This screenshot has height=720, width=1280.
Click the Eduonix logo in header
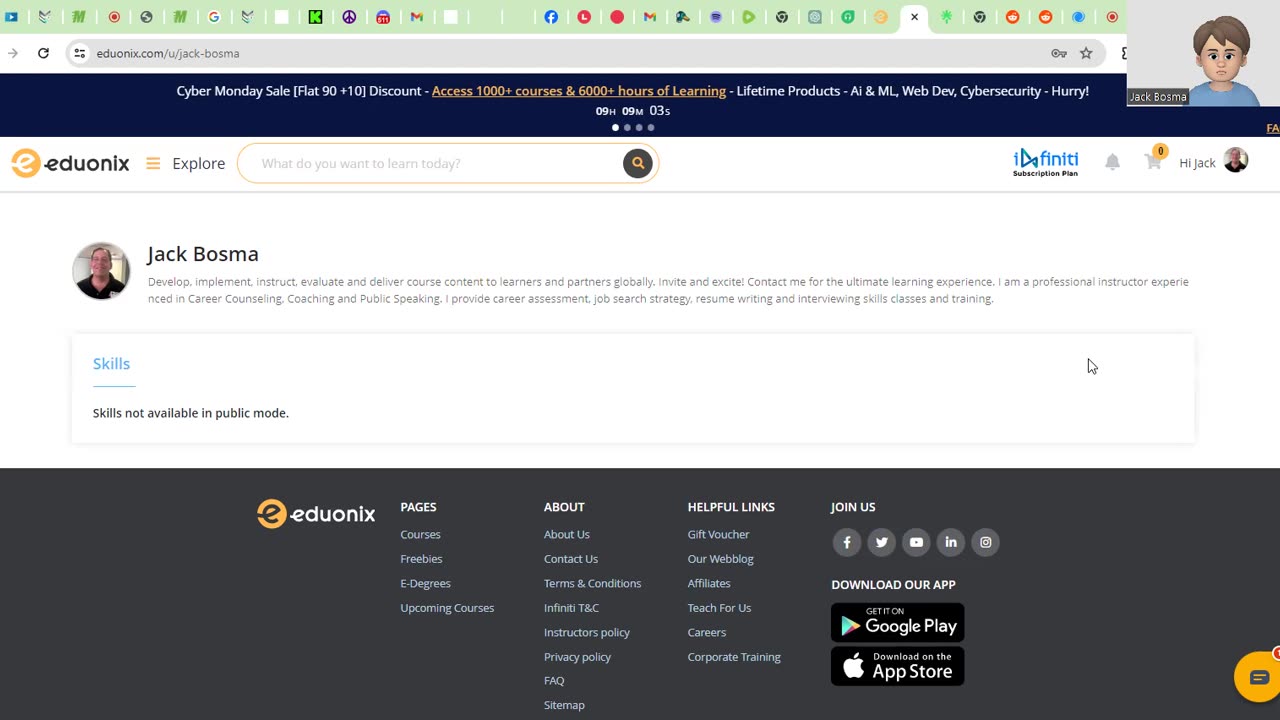(x=70, y=163)
